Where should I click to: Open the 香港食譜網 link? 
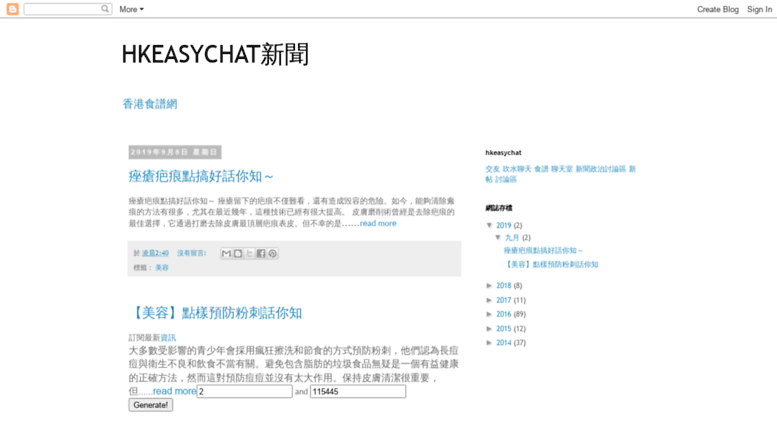coord(150,104)
